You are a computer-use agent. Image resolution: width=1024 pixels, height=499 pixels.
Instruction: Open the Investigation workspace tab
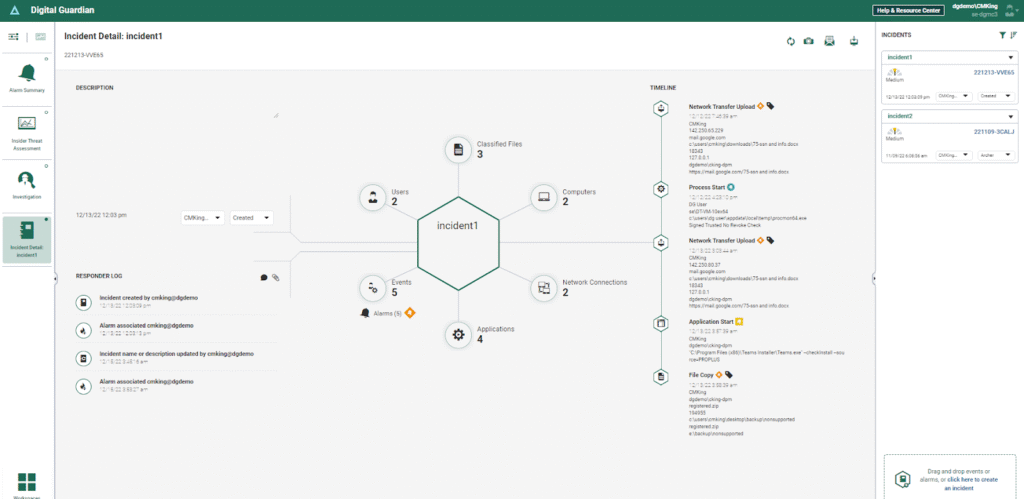[x=27, y=184]
